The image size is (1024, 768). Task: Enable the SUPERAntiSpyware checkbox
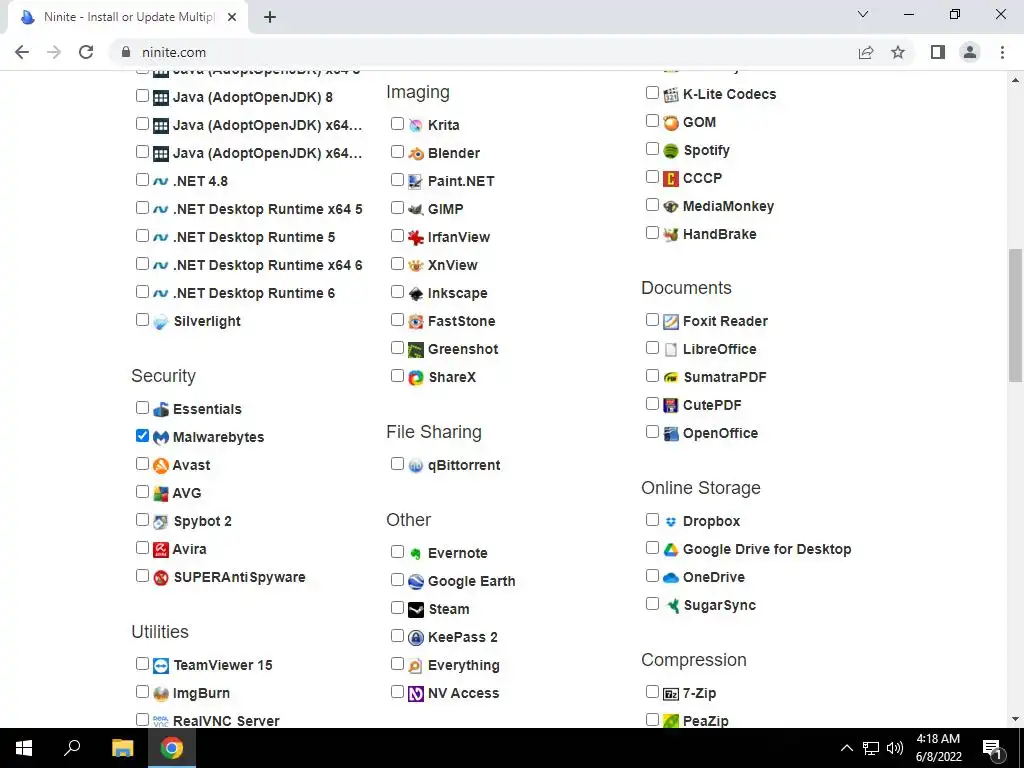coord(142,575)
